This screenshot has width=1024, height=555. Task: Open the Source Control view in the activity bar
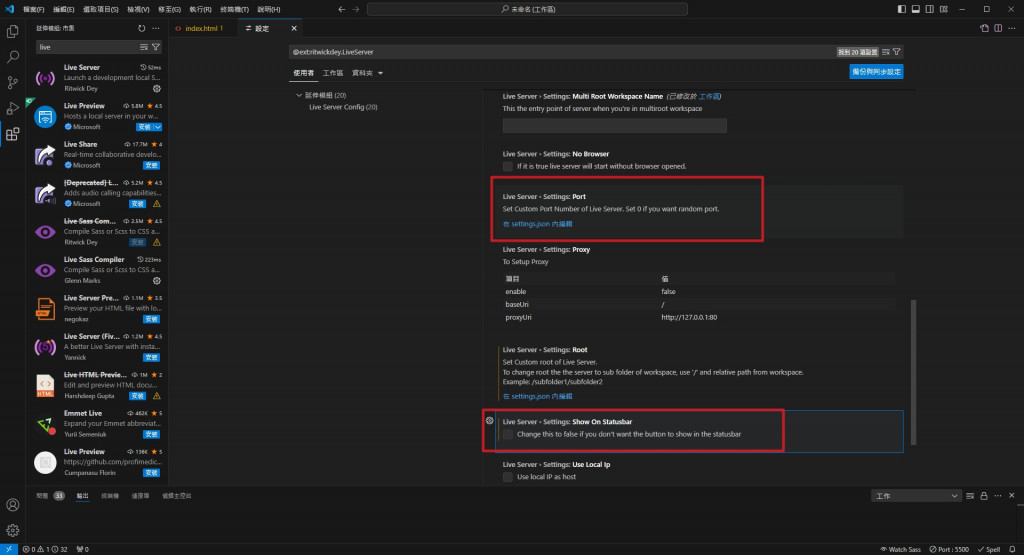12,82
